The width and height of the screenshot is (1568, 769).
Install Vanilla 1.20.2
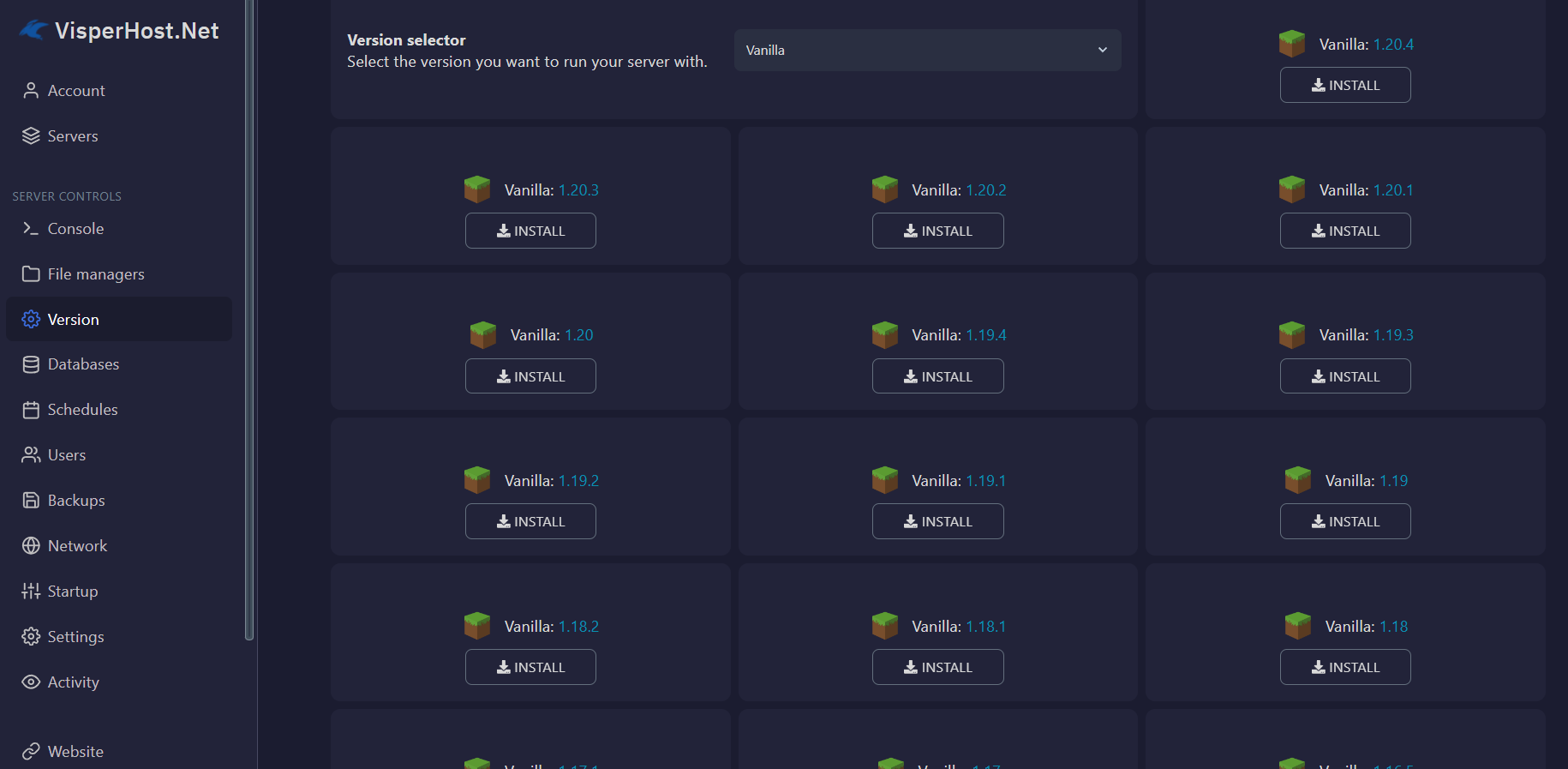click(938, 231)
